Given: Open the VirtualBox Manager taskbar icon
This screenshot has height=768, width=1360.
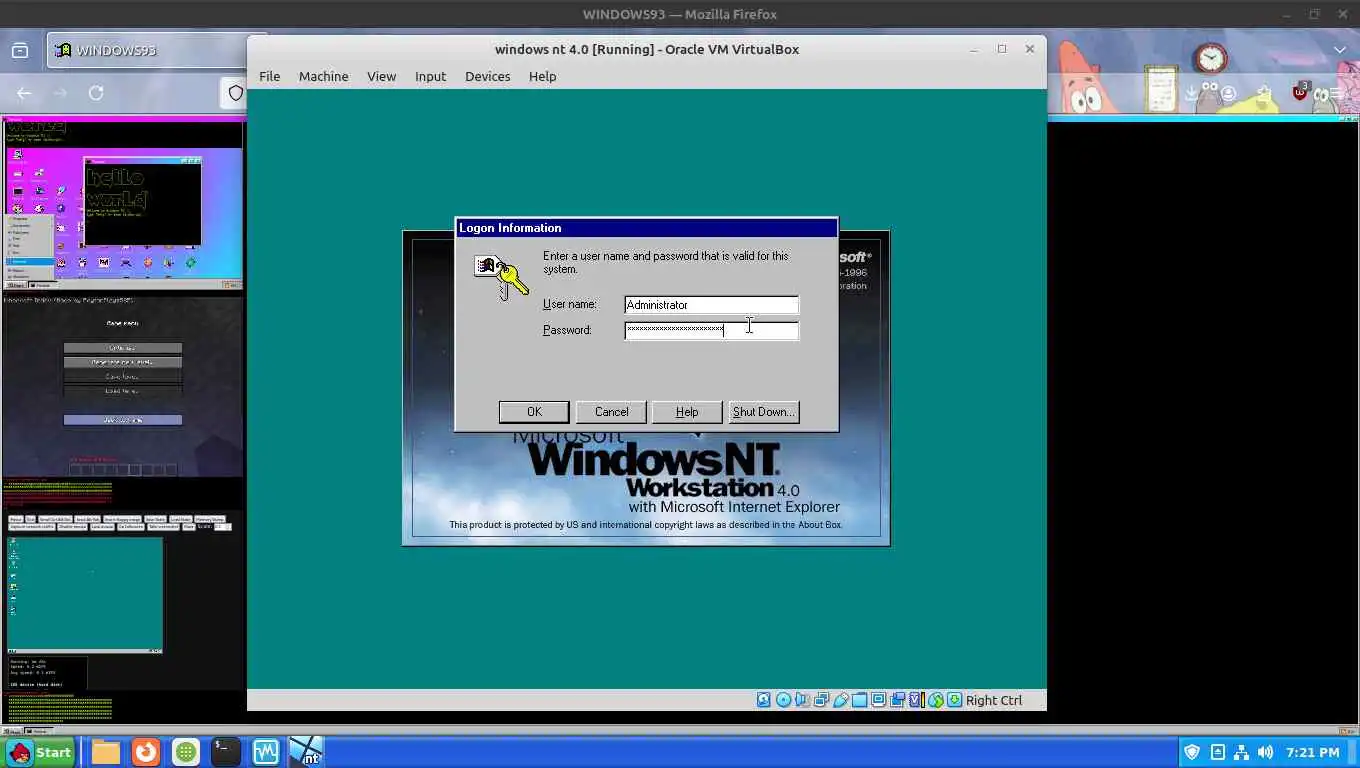Looking at the screenshot, I should pos(266,751).
